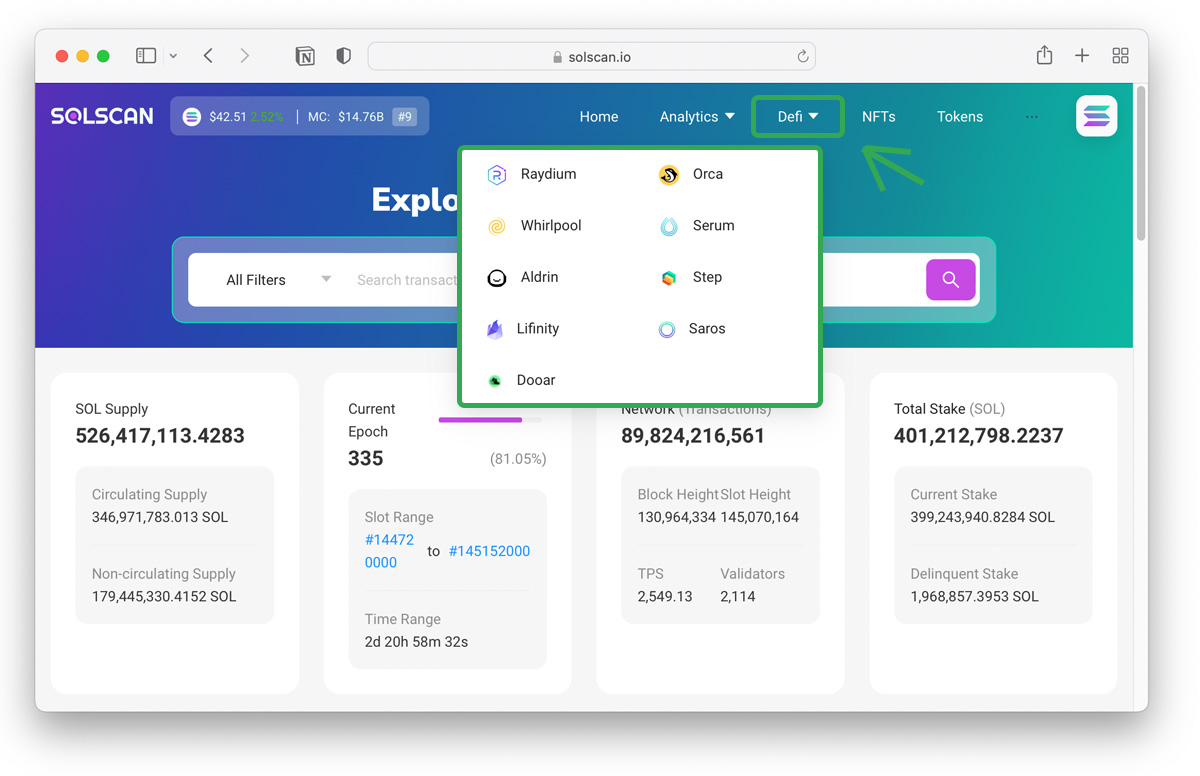
Task: Click Non-circulating Supply 179,445,330.4152 SOL
Action: pyautogui.click(x=164, y=596)
